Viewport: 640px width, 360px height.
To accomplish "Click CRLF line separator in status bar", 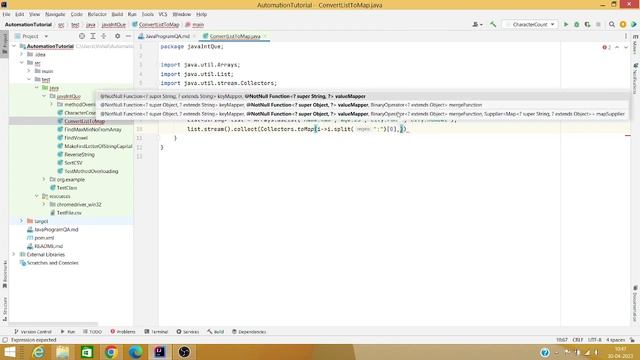I will [578, 340].
